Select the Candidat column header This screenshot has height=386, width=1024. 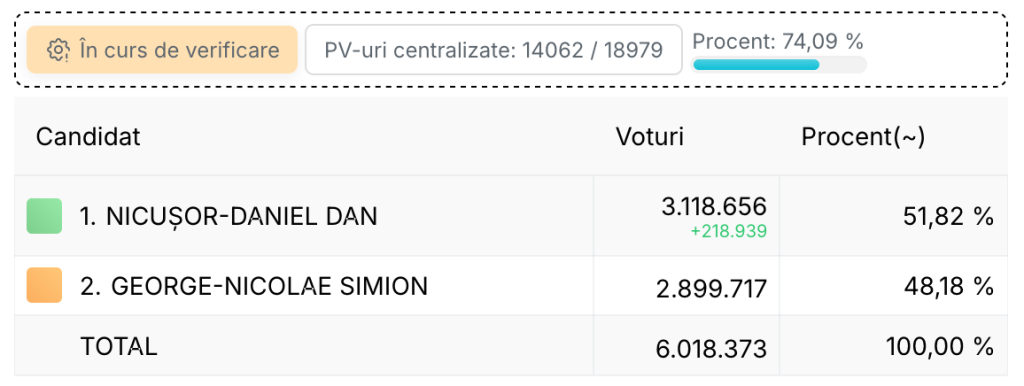tap(88, 137)
